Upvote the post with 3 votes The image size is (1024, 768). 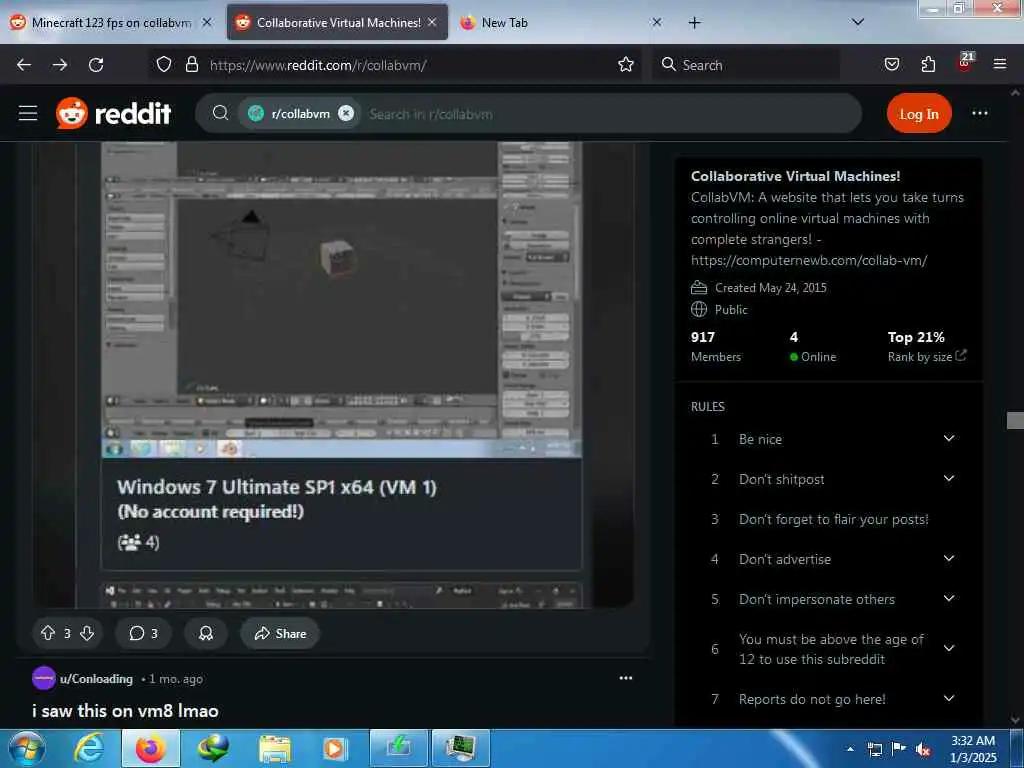click(48, 633)
